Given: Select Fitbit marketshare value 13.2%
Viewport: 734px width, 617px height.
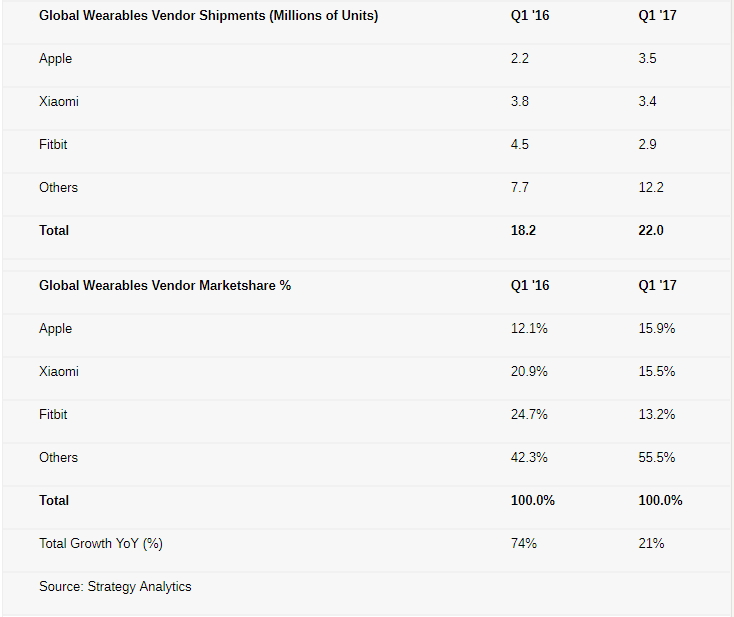Looking at the screenshot, I should point(657,415).
